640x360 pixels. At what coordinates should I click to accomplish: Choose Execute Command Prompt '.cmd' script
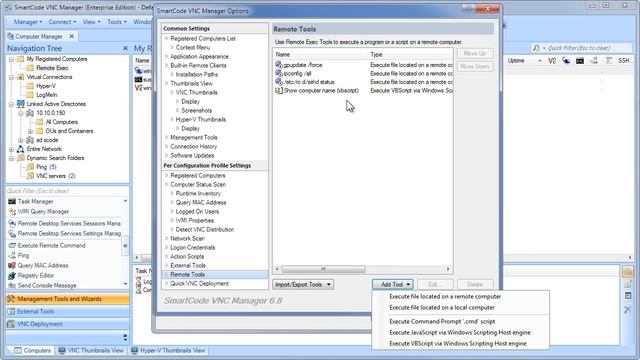click(460, 321)
